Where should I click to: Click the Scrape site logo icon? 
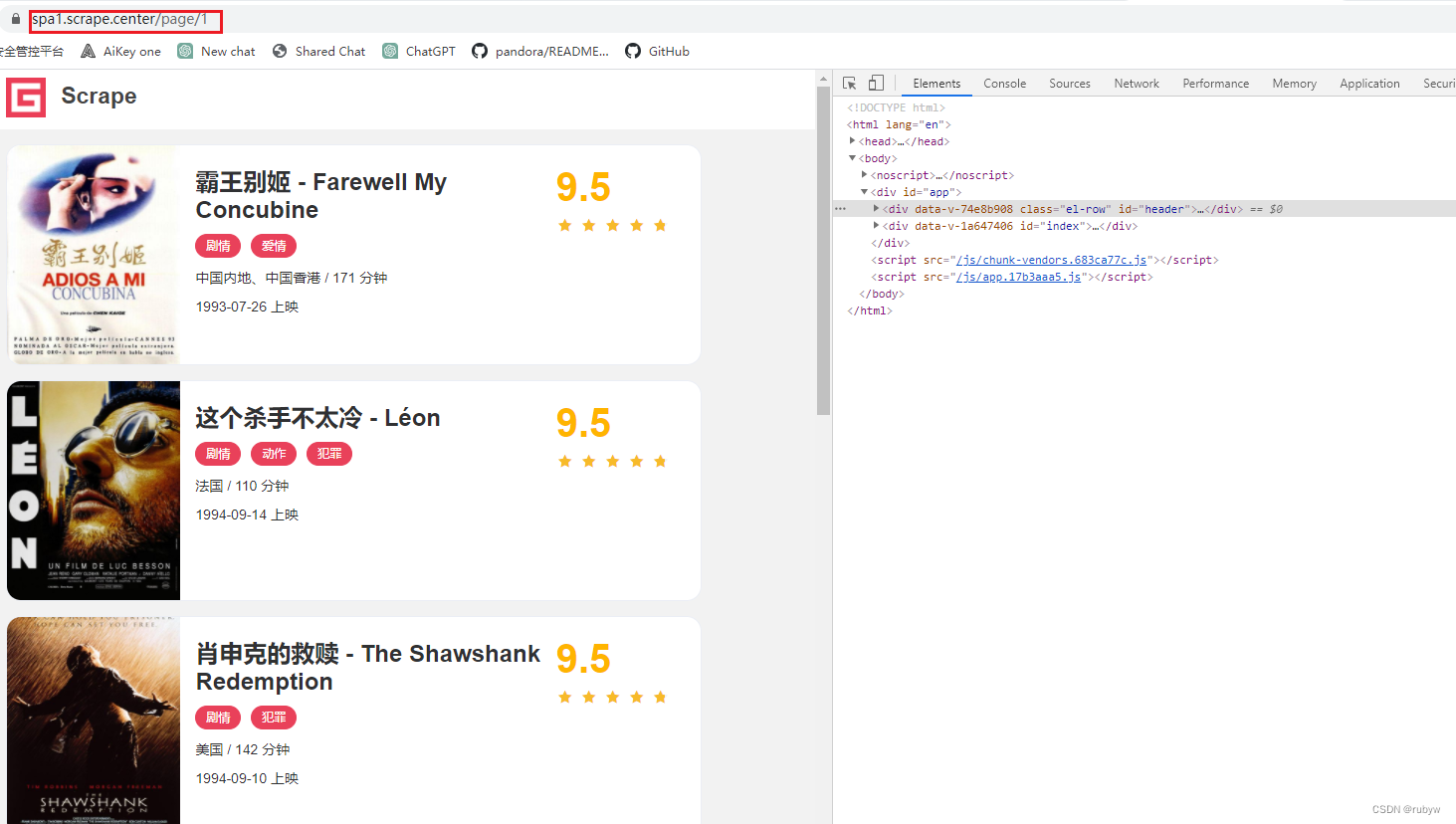tap(26, 97)
